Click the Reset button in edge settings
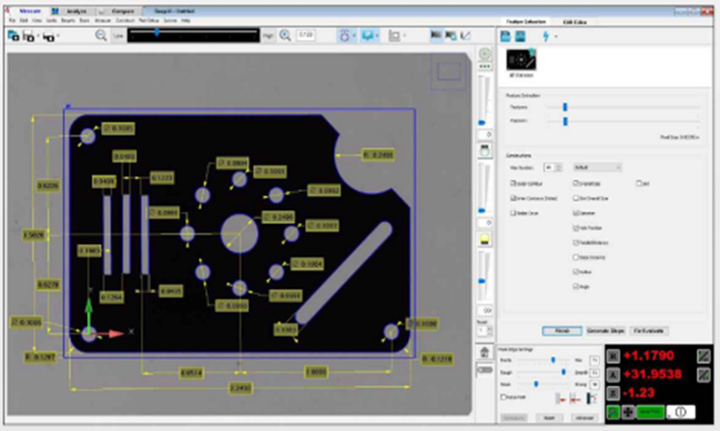Image resolution: width=720 pixels, height=431 pixels. coord(549,418)
